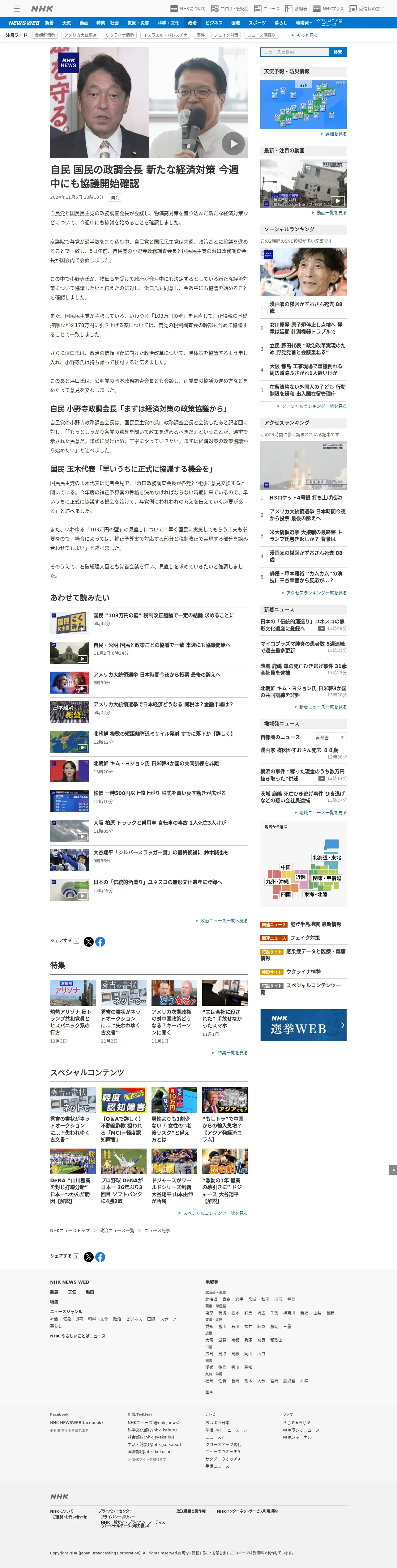Select 中国 on the region map
Viewport: 397px width, 1568px height.
coord(286,867)
